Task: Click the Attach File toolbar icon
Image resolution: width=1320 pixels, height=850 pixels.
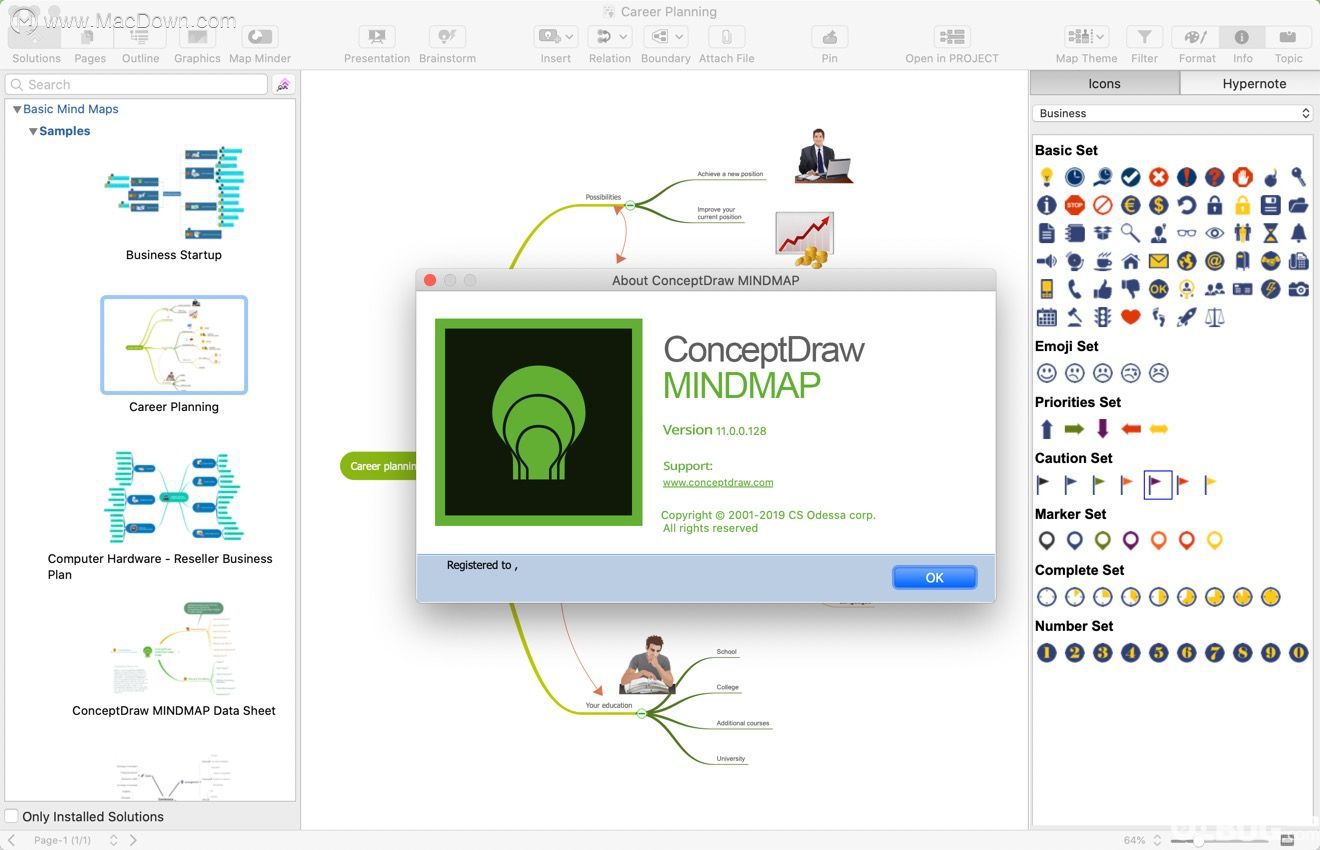Action: coord(726,37)
